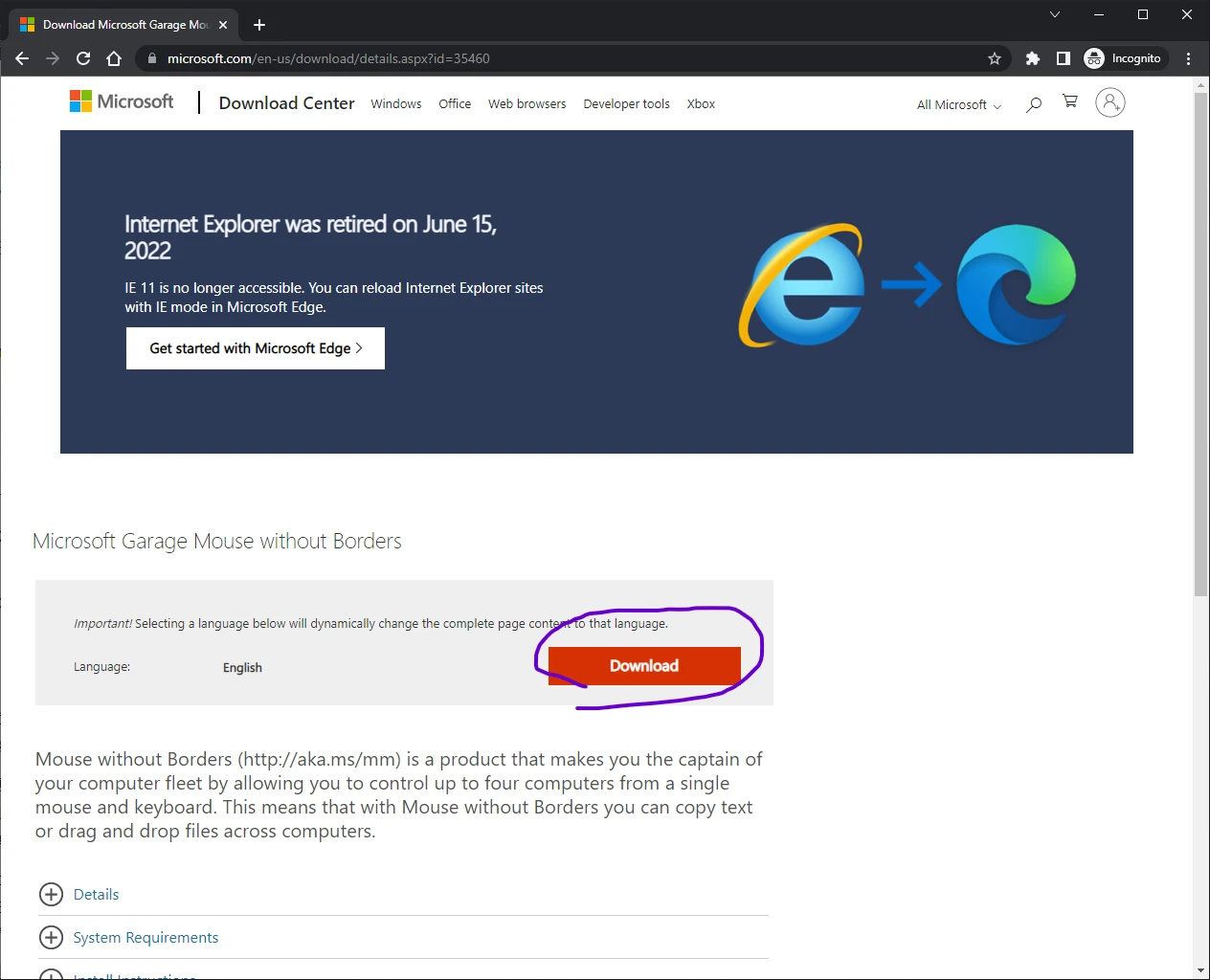Click the site search magnifier icon
This screenshot has height=980, width=1210.
(x=1034, y=104)
